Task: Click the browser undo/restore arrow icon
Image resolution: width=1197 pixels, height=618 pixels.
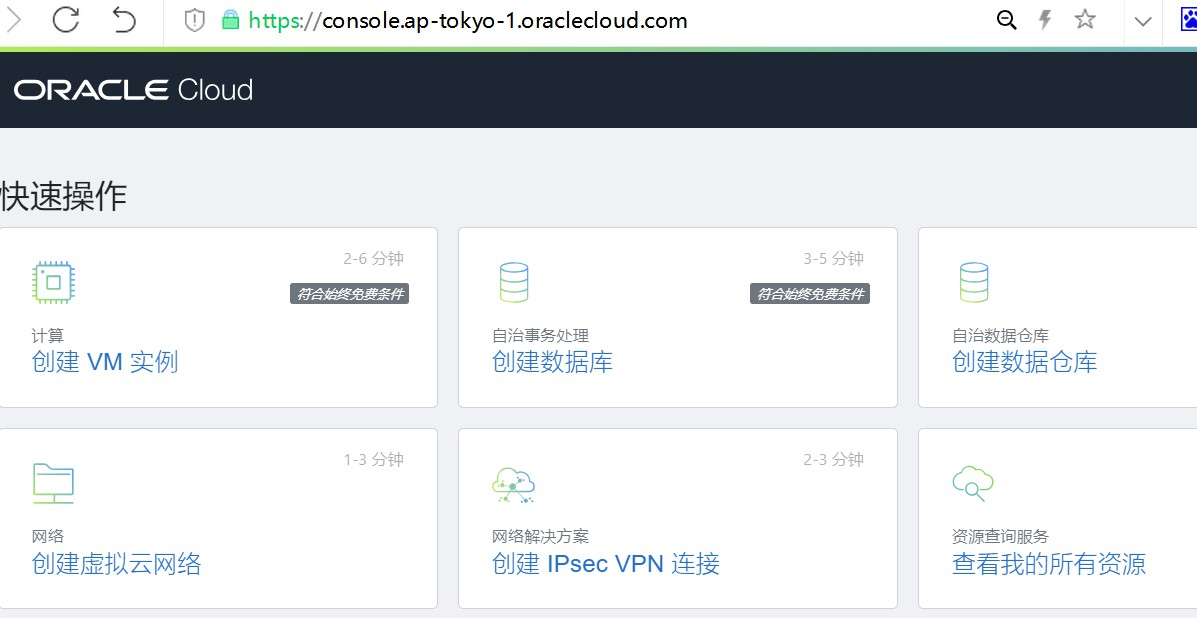Action: point(124,20)
